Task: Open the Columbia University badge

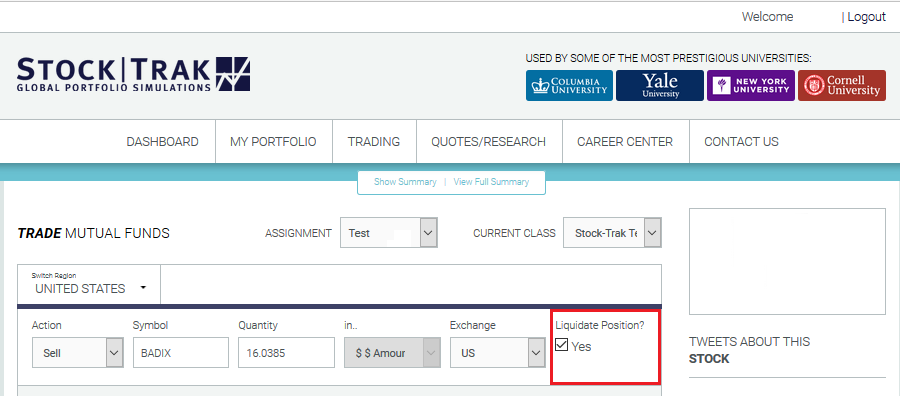Action: coord(569,85)
